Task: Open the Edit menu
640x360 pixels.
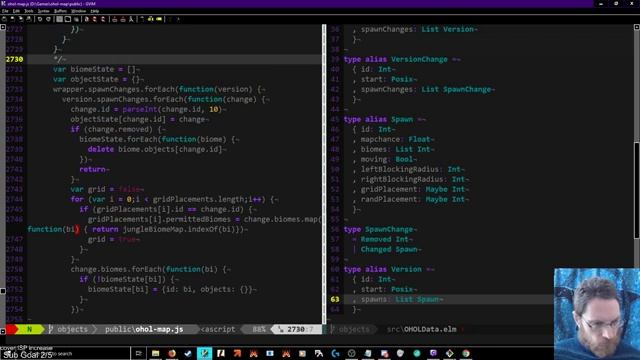Action: [x=16, y=11]
